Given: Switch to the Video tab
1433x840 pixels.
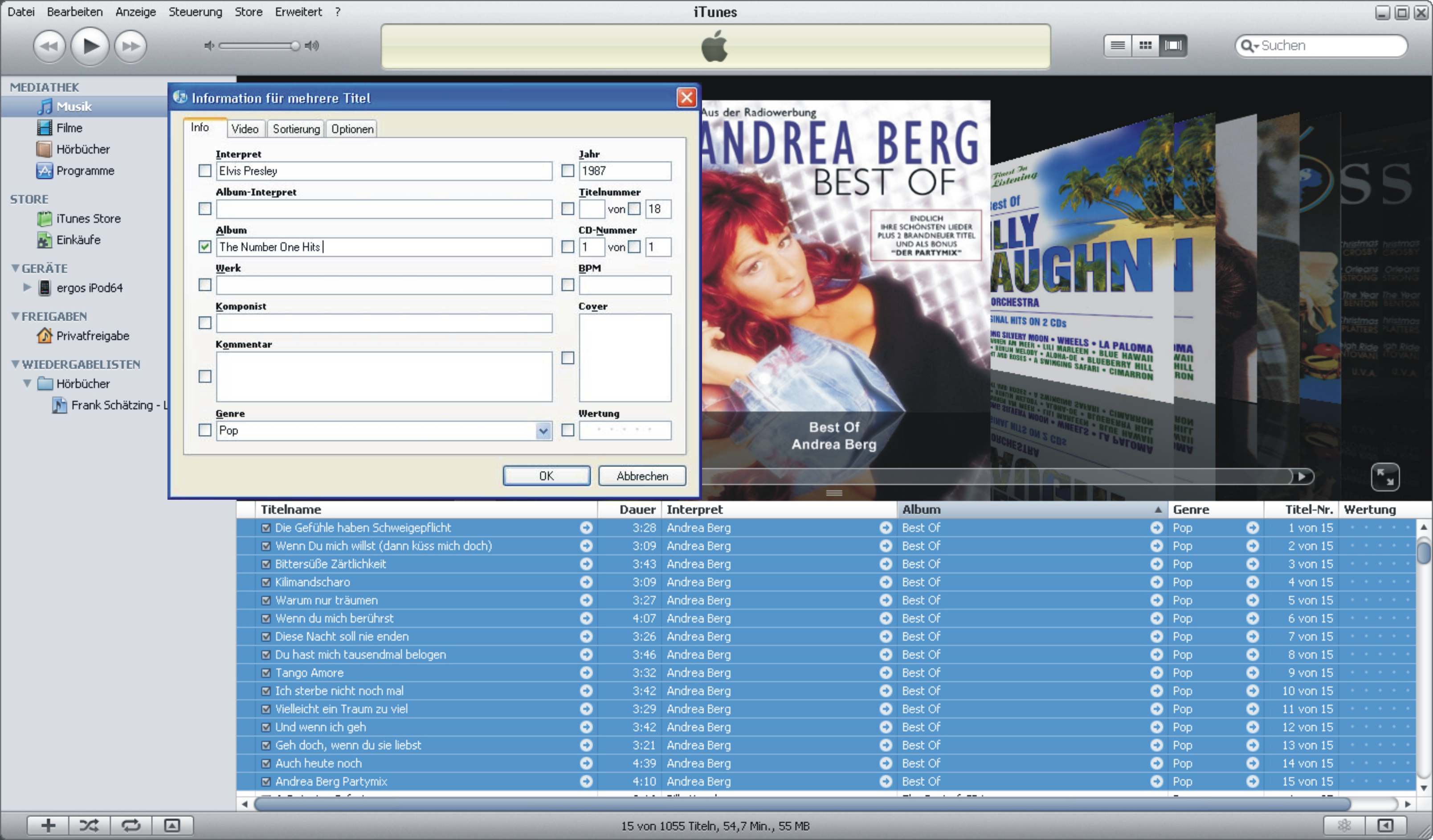Looking at the screenshot, I should point(245,129).
